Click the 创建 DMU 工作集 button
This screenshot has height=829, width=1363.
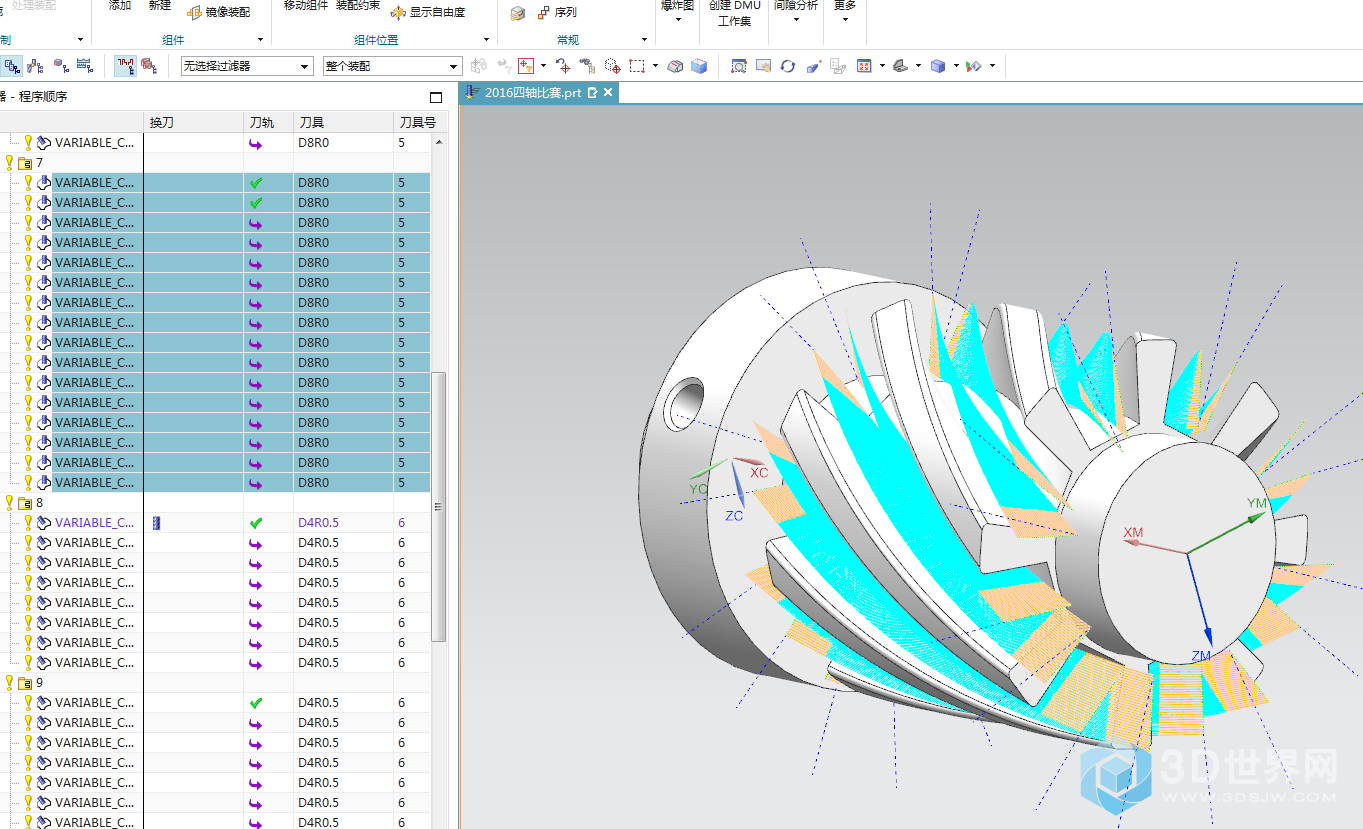[x=734, y=12]
